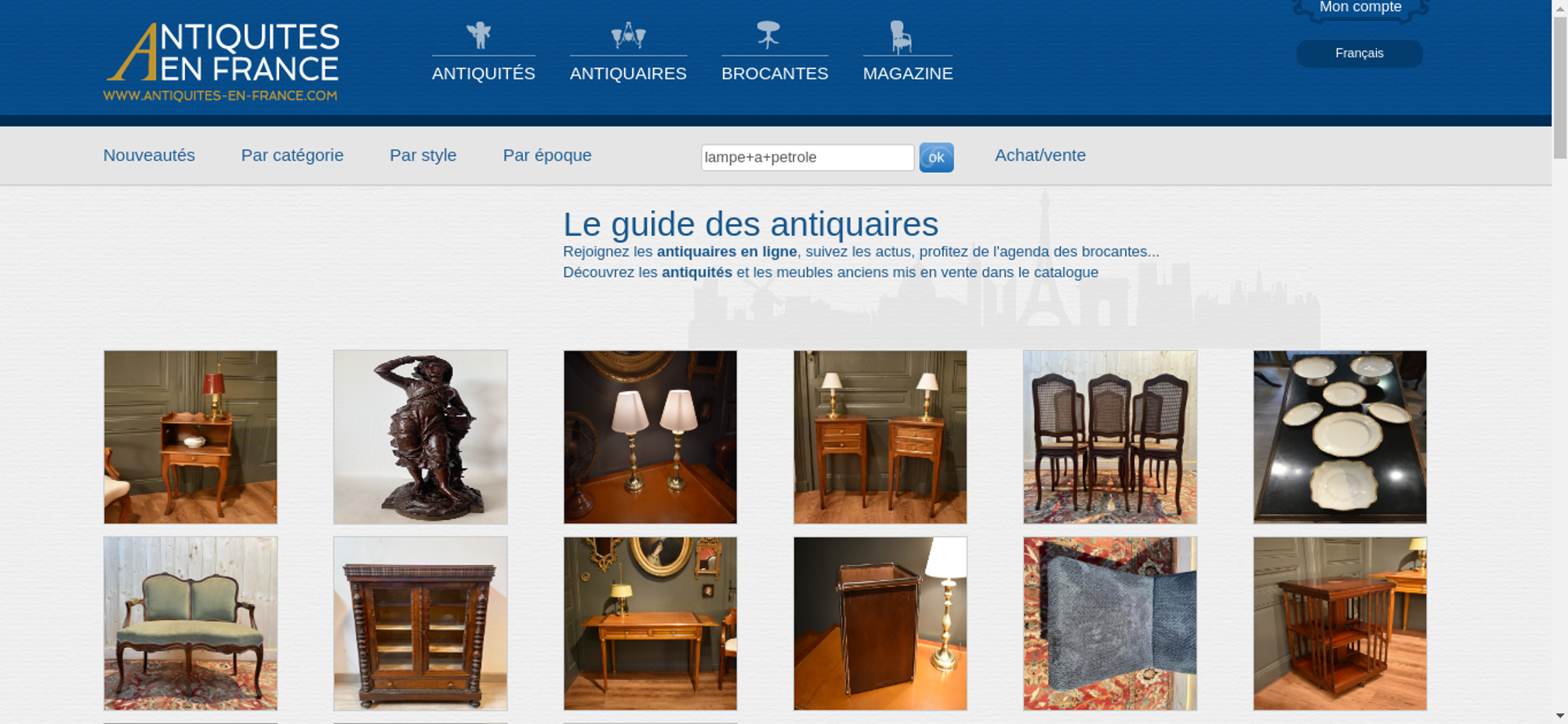This screenshot has width=1568, height=724.
Task: Go to the Nouveautés section
Action: pos(149,155)
